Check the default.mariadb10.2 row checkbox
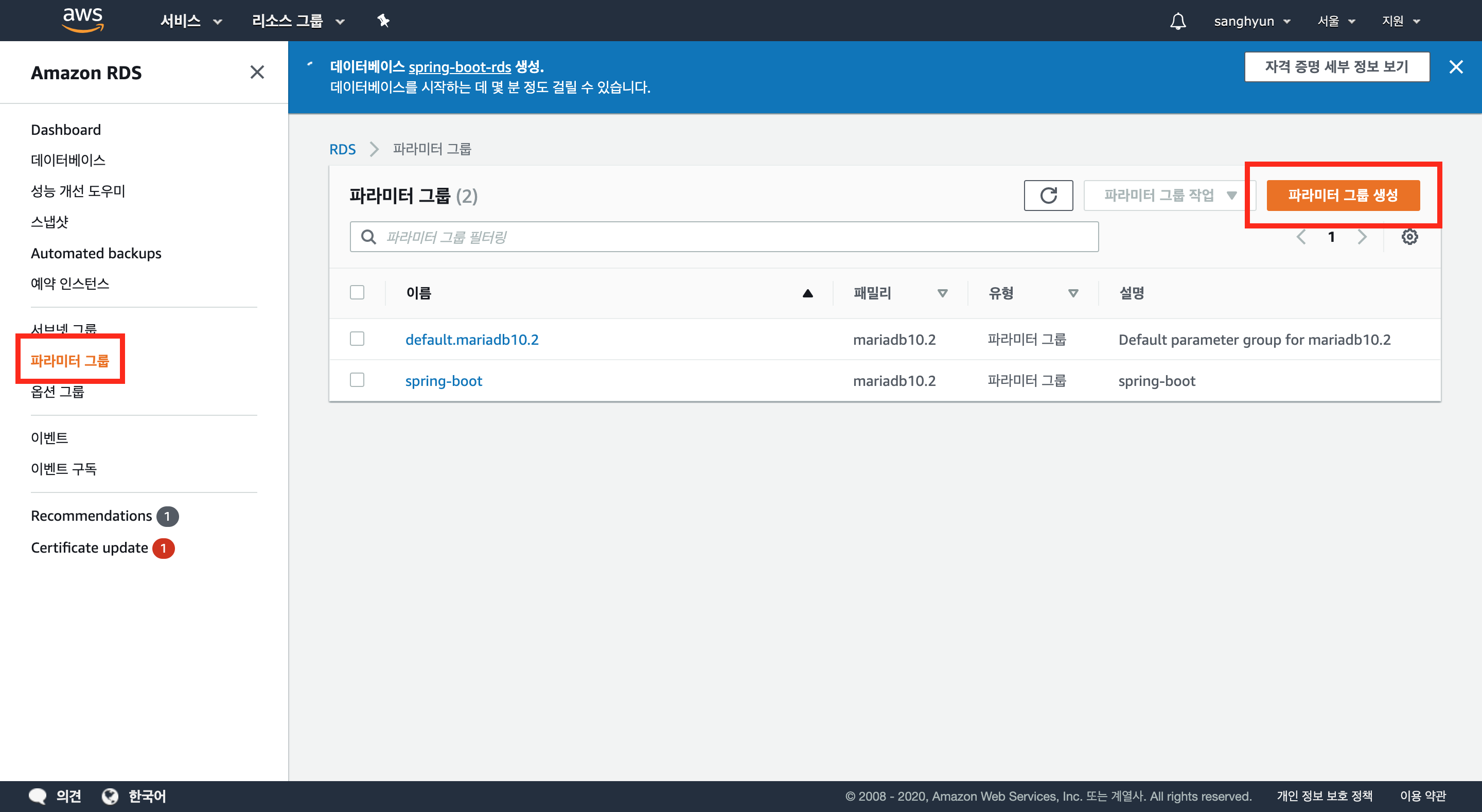Image resolution: width=1482 pixels, height=812 pixels. coord(357,339)
